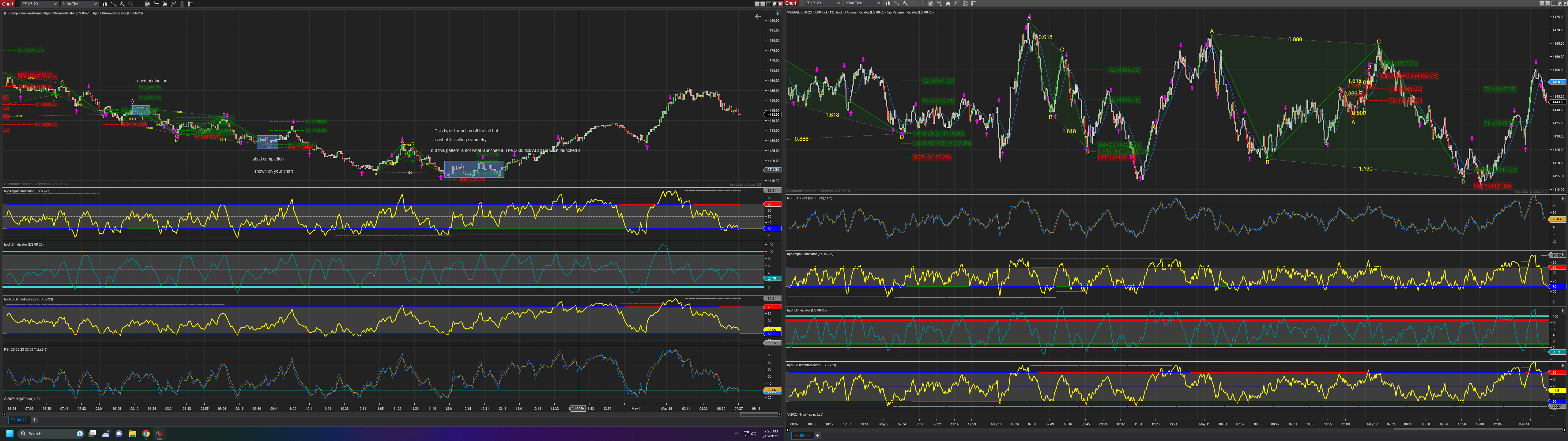Open Google Chrome from the taskbar

[146, 434]
